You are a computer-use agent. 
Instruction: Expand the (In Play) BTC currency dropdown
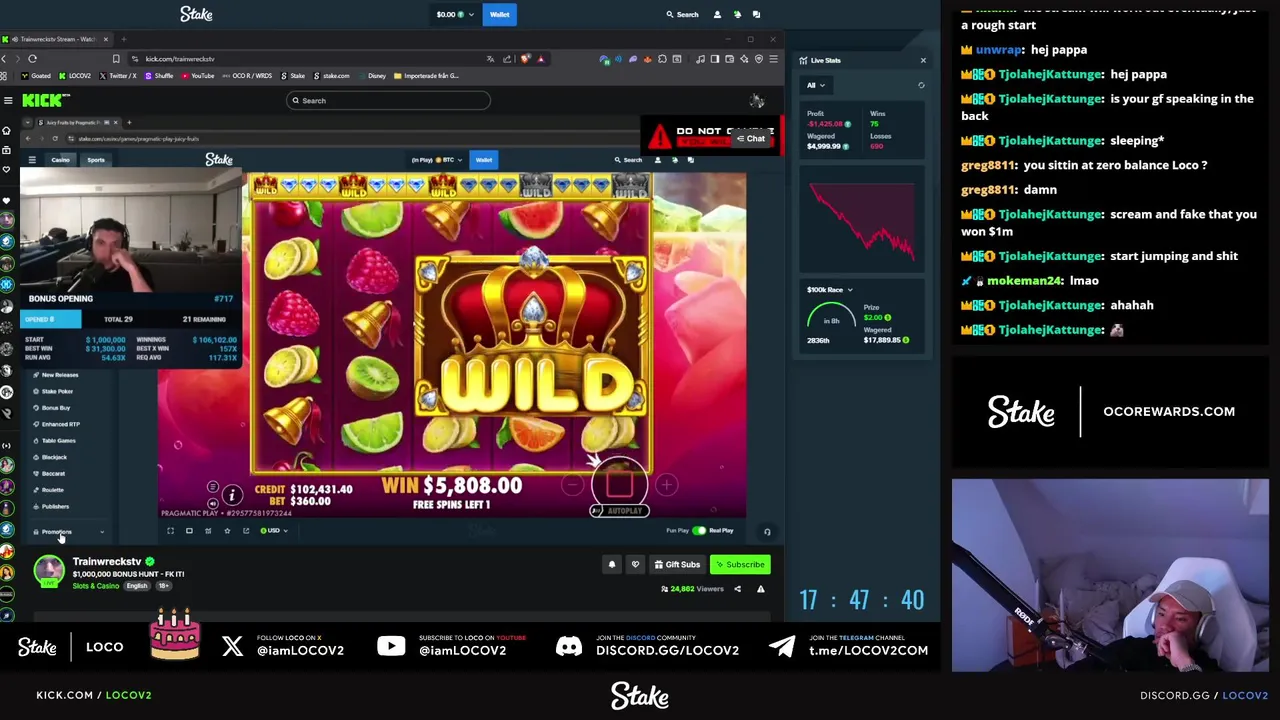(x=436, y=160)
